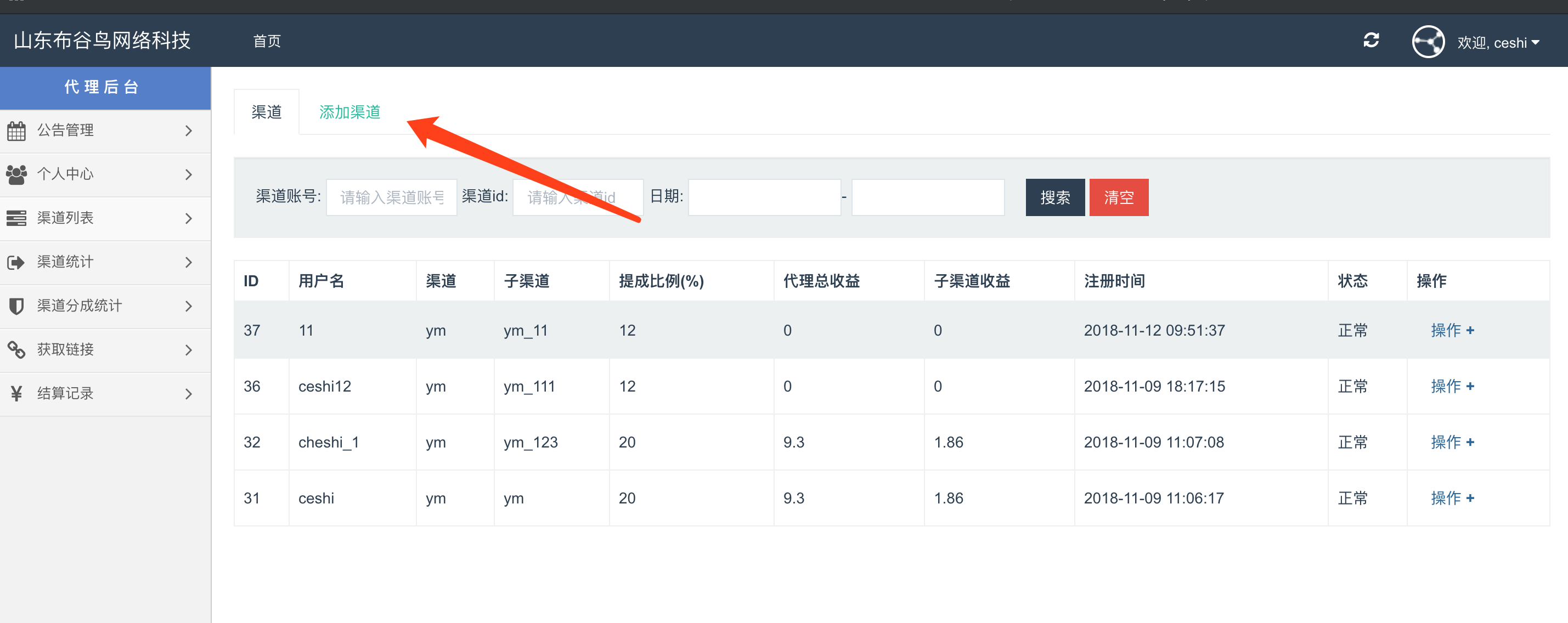This screenshot has height=623, width=1568.
Task: Expand 操作 + for user cheshi_1
Action: [x=1452, y=443]
